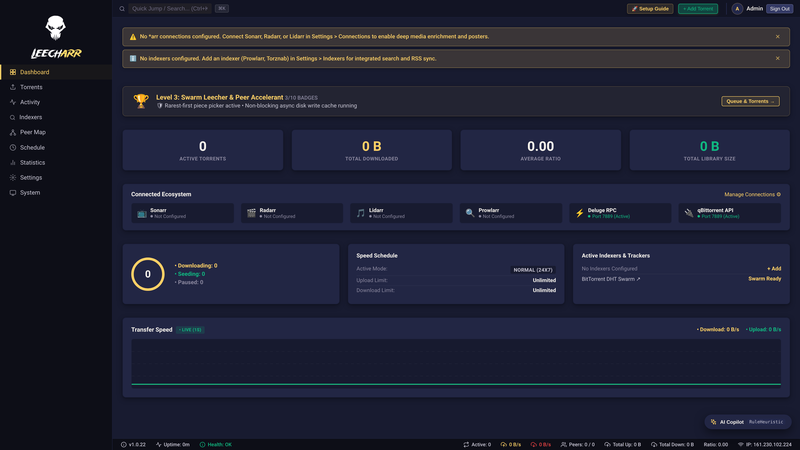Click the Sonarr TV icon
The height and width of the screenshot is (450, 800).
[x=142, y=213]
